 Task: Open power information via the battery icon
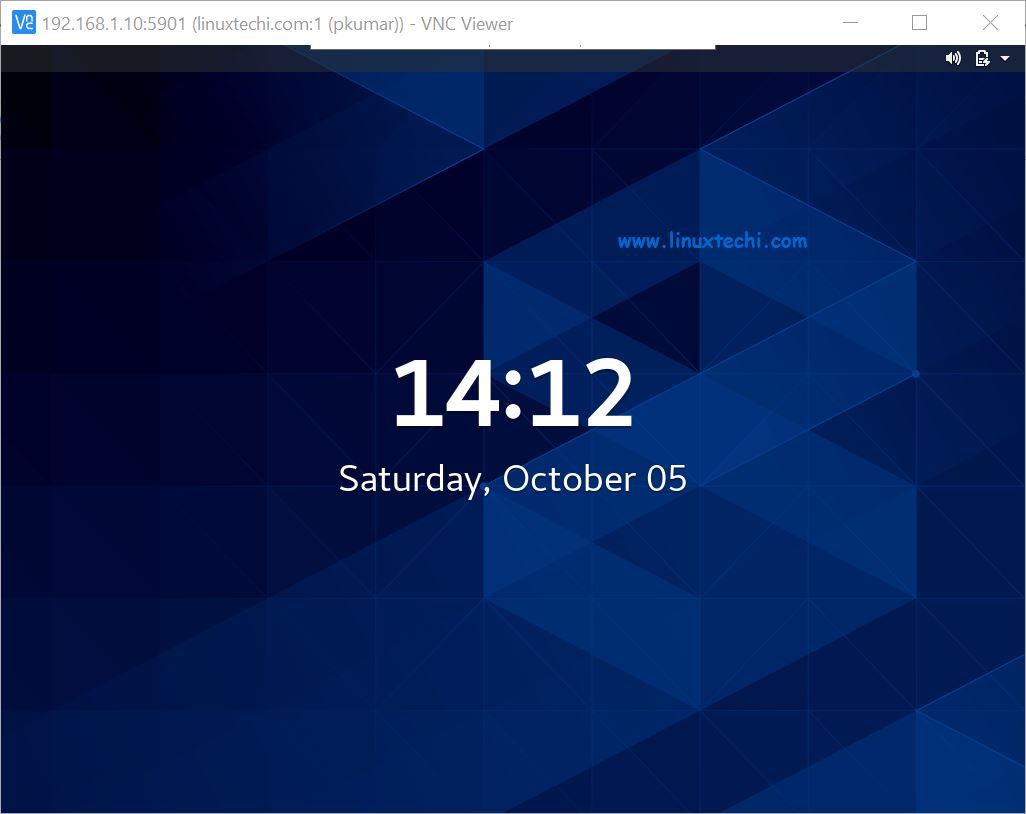click(980, 58)
